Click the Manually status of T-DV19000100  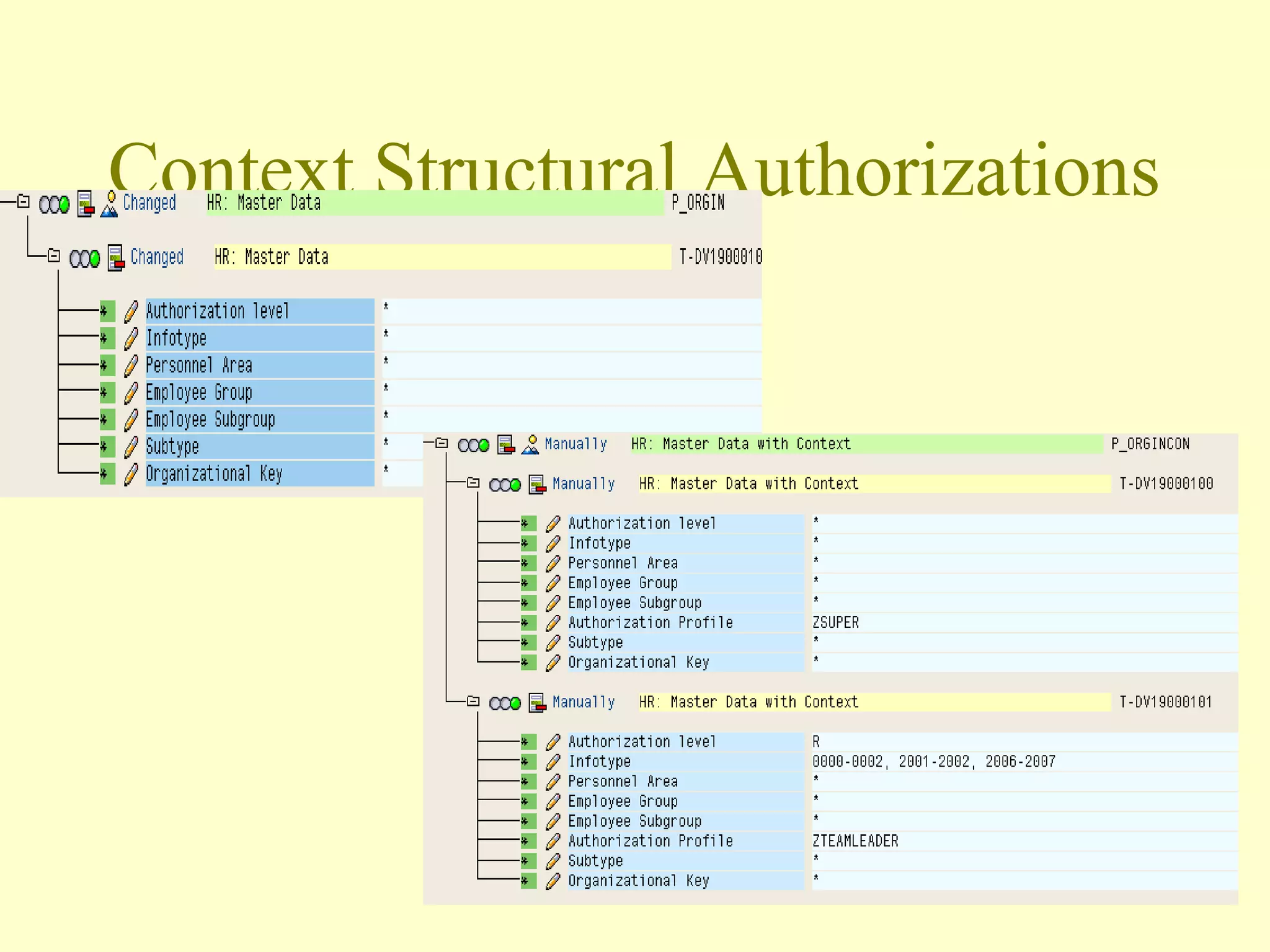584,484
